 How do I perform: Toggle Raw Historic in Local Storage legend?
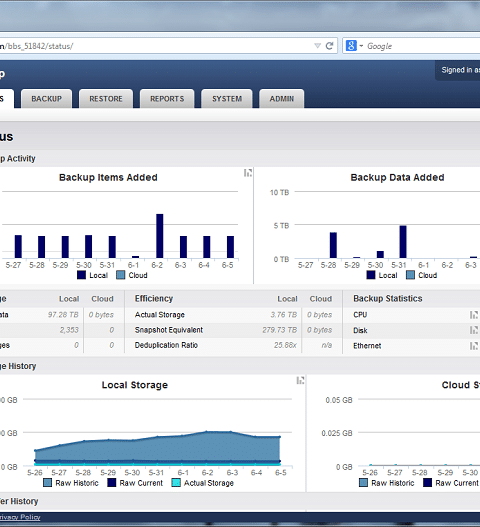coord(71,483)
